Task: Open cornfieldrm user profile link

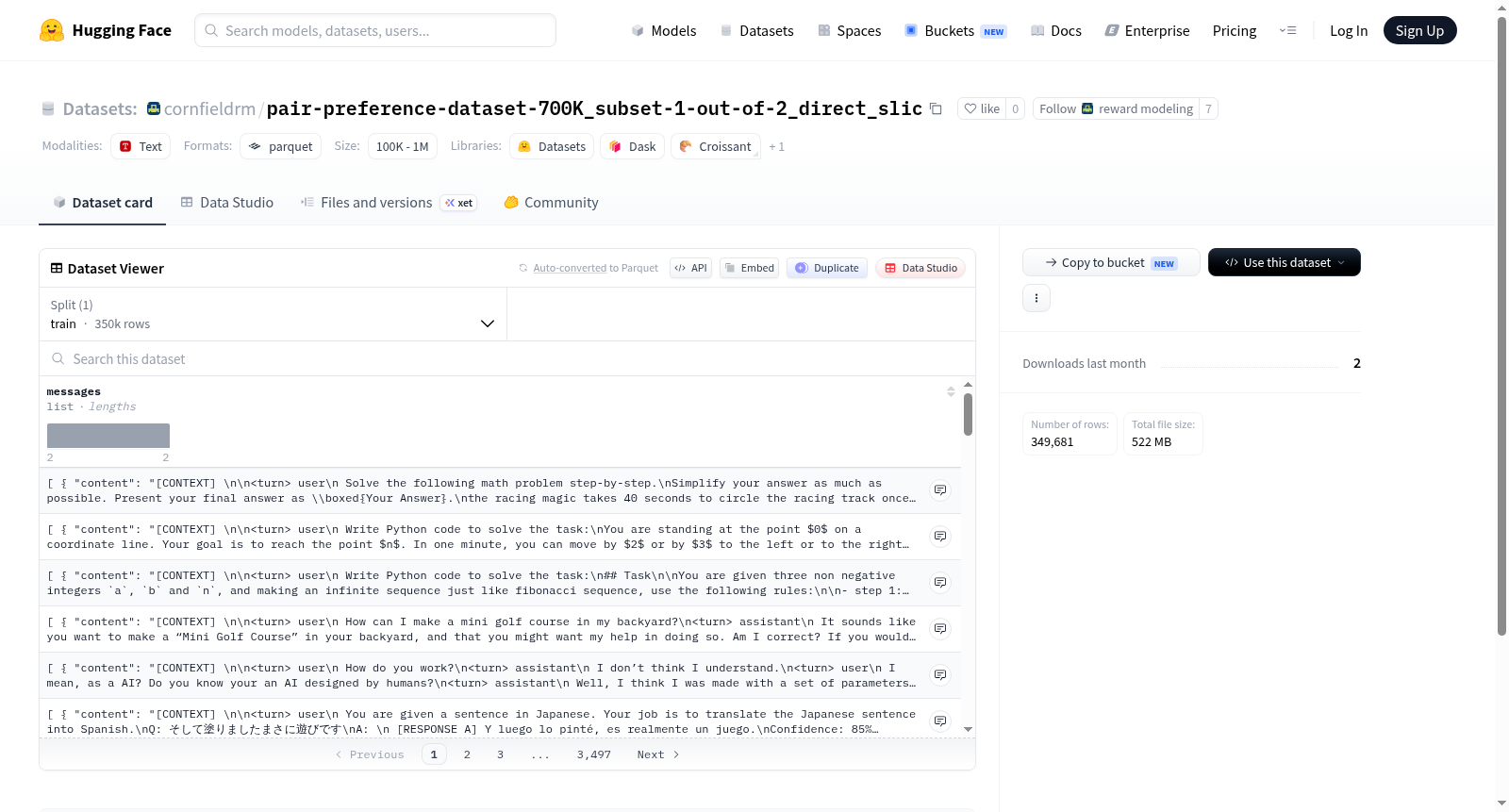Action: coord(209,108)
